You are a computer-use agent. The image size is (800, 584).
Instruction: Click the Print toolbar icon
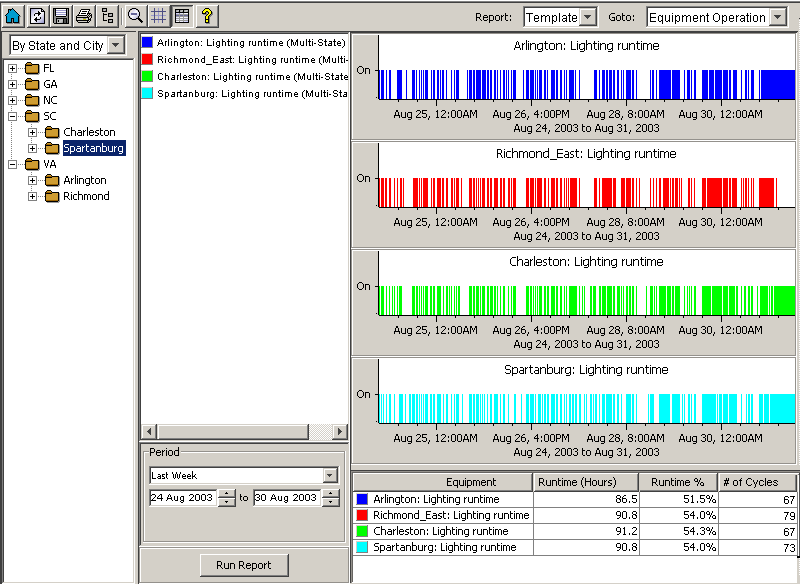tap(85, 16)
